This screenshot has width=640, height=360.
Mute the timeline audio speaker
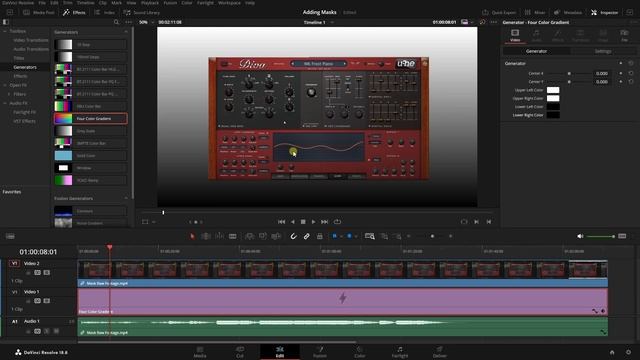580,236
